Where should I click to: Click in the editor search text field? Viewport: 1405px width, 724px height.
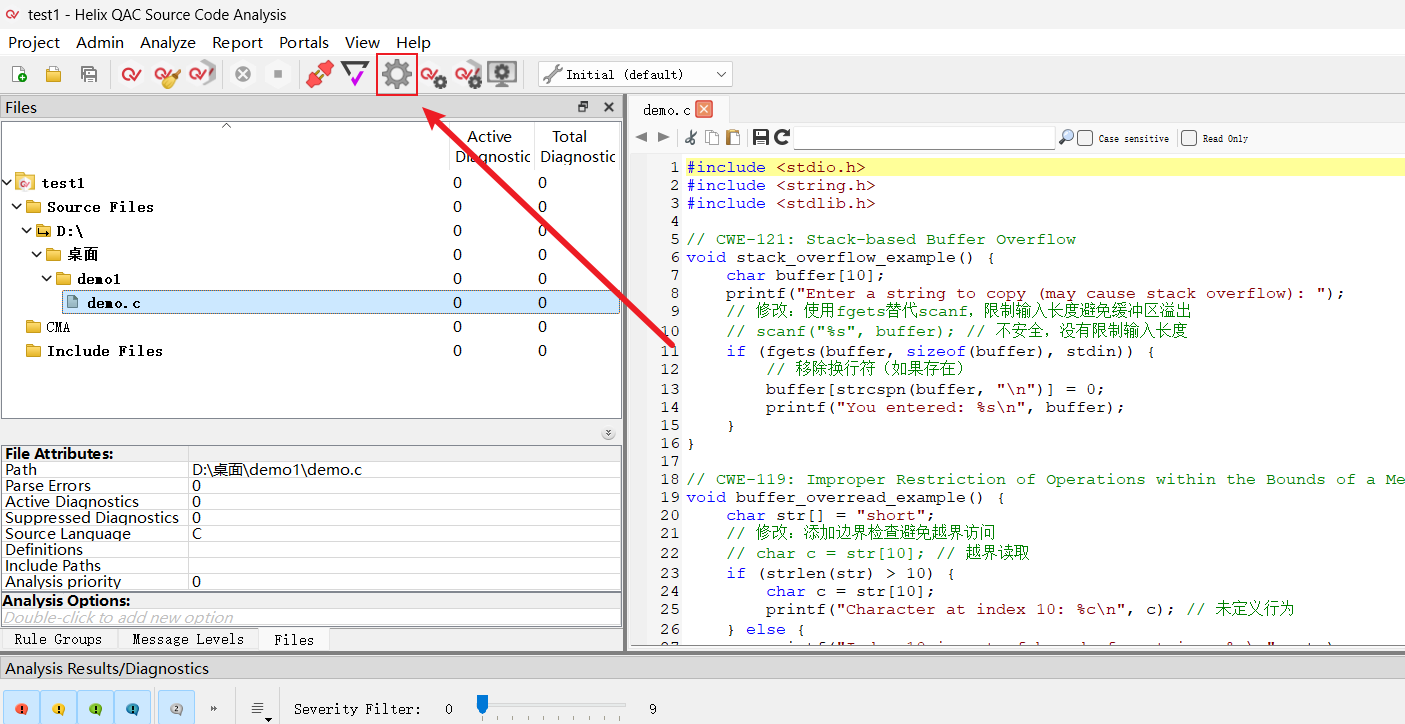924,137
